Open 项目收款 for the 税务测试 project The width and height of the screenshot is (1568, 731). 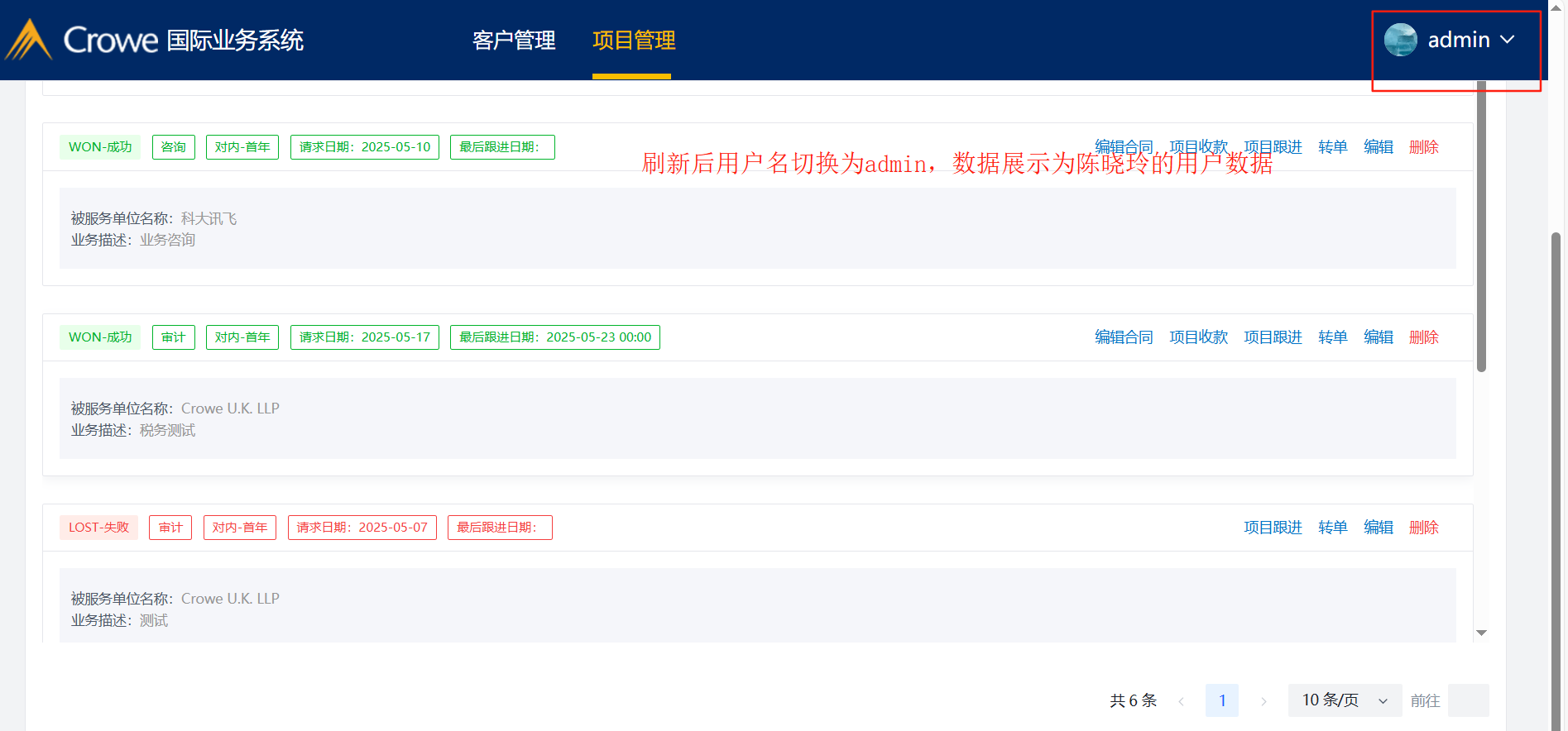[1198, 337]
